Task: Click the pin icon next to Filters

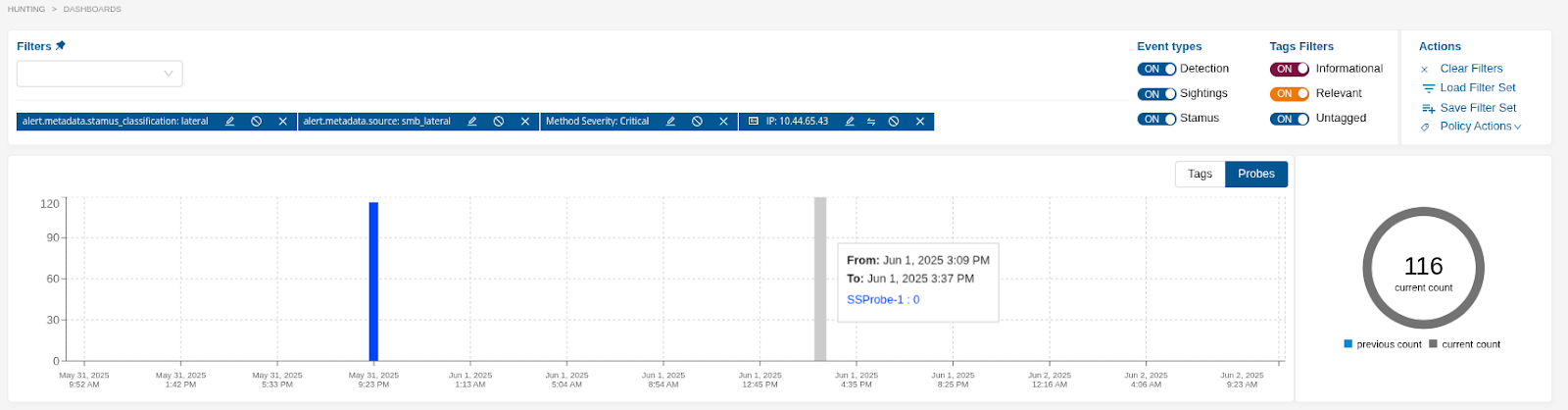Action: pyautogui.click(x=61, y=46)
